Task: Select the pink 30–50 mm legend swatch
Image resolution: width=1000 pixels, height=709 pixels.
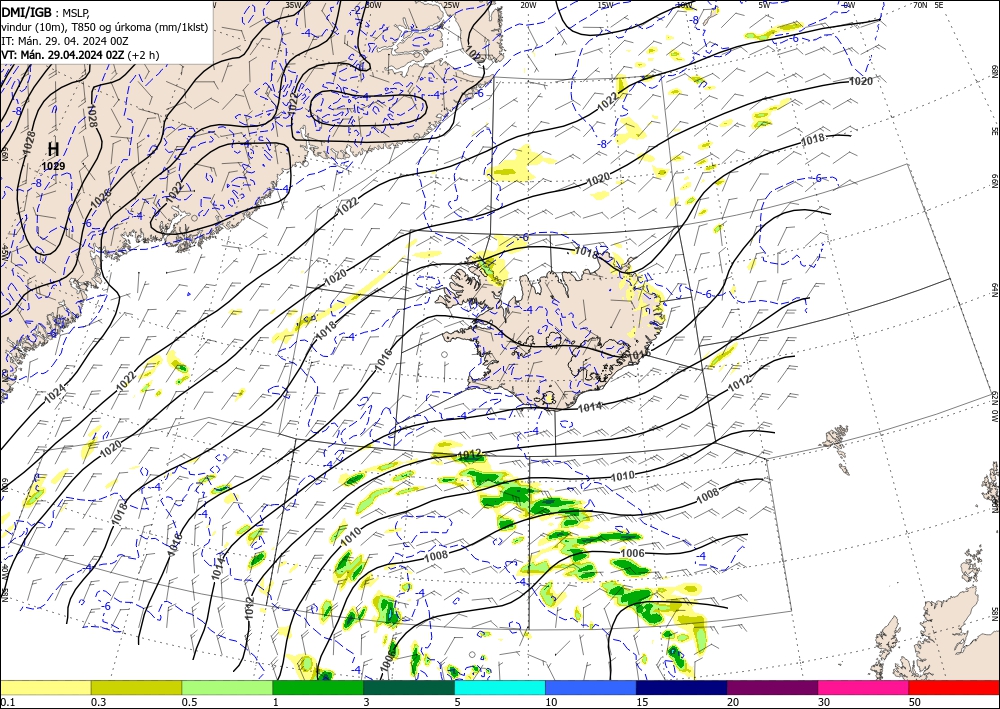Action: pos(863,687)
